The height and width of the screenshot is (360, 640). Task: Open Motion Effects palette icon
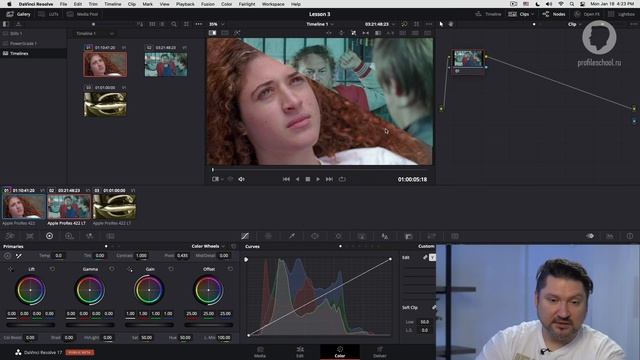pyautogui.click(x=110, y=236)
